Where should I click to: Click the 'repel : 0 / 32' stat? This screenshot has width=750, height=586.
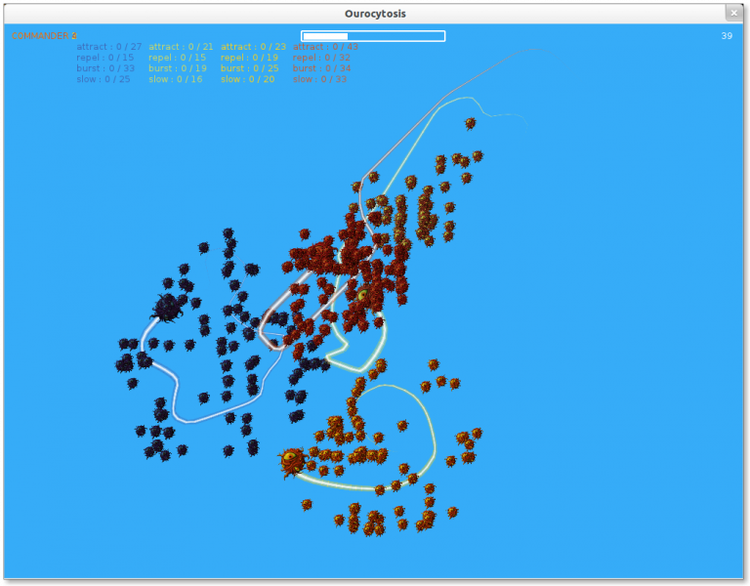pos(322,57)
